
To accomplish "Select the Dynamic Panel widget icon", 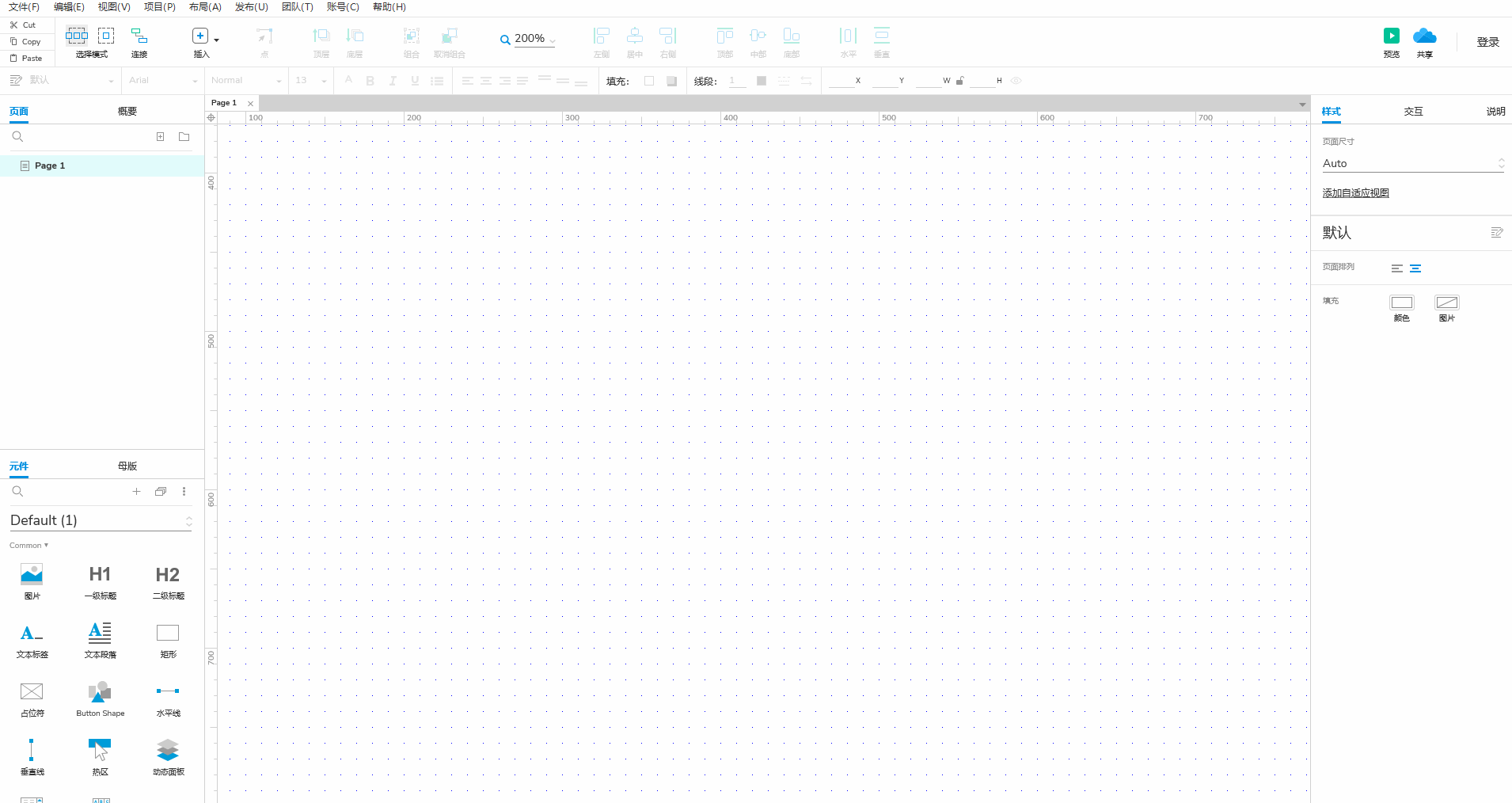I will pos(168,750).
